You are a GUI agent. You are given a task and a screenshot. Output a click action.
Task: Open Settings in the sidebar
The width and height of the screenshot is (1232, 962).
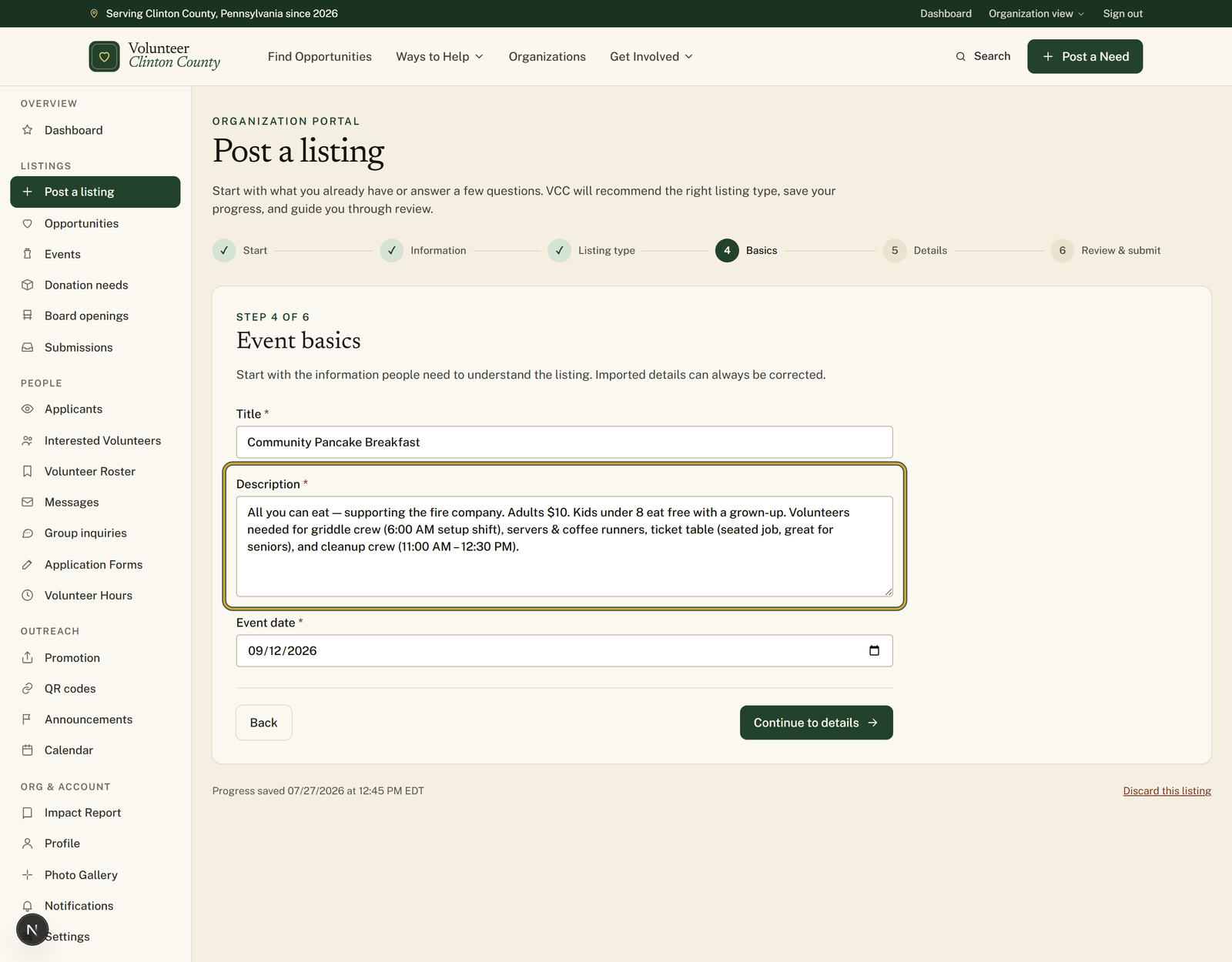[67, 937]
